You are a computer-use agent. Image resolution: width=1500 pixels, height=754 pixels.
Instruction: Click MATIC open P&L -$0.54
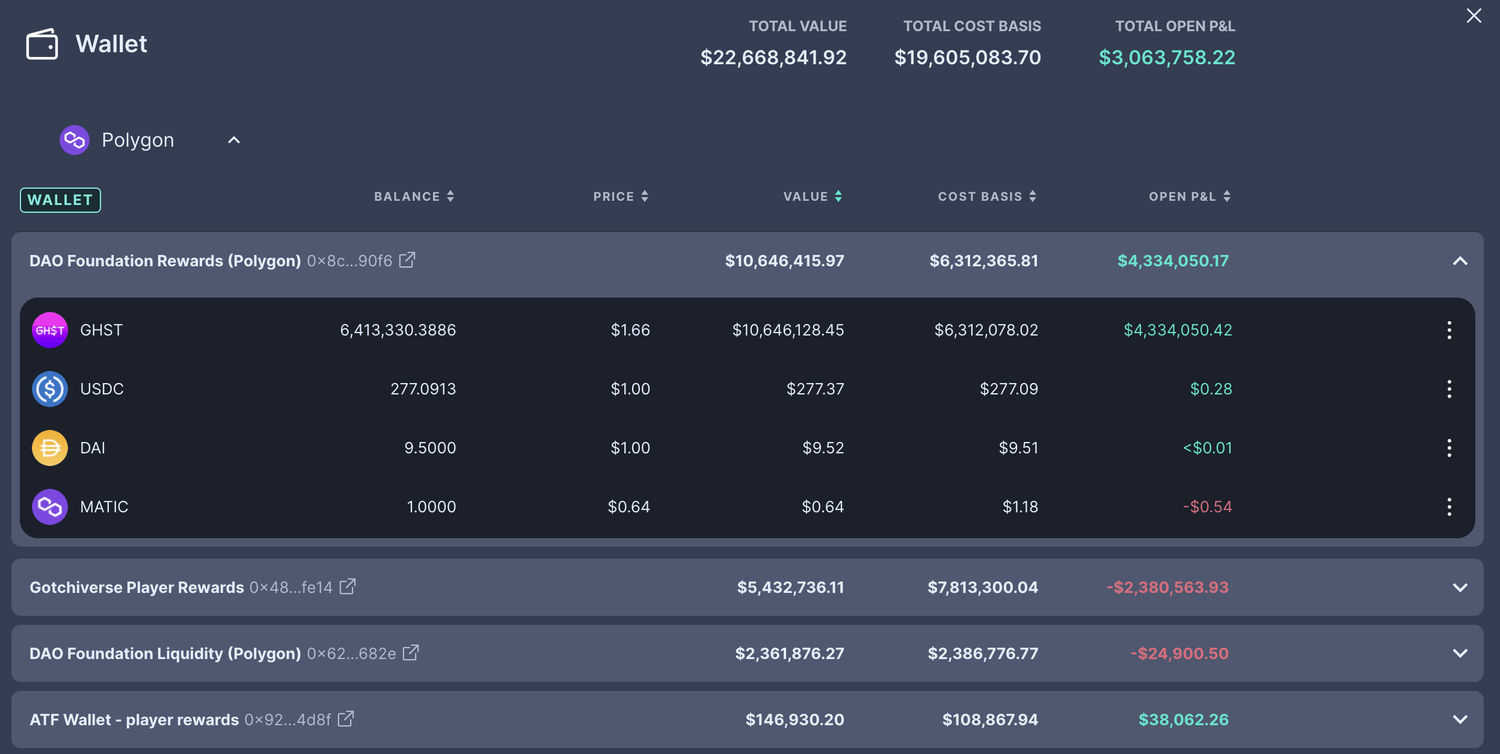coord(1207,507)
